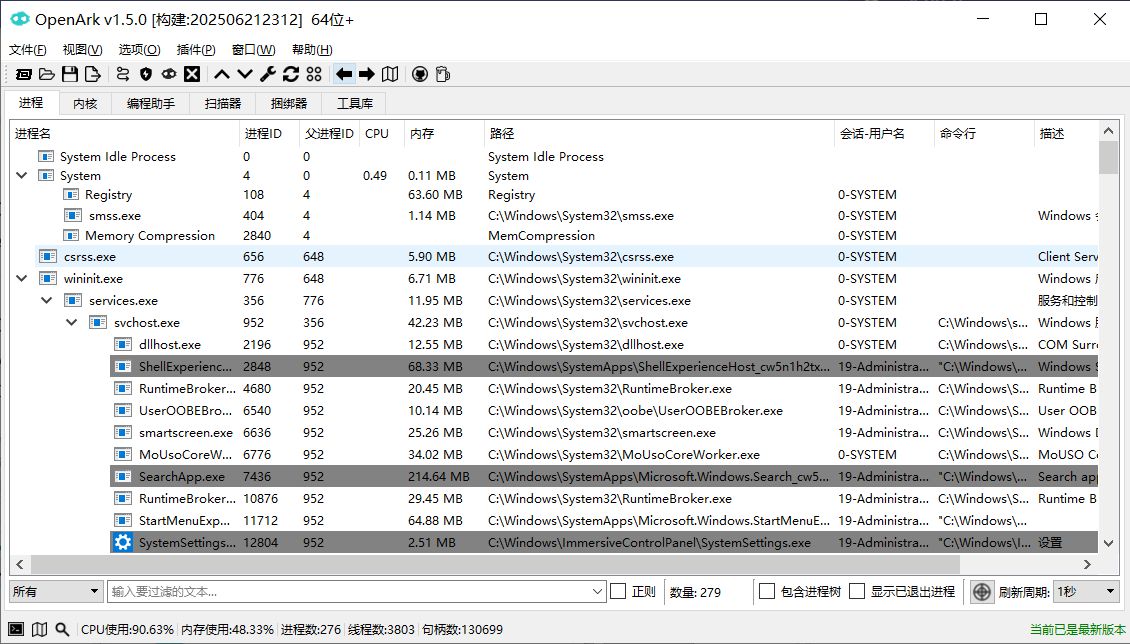Switch to the 编程助手 tab
This screenshot has width=1130, height=644.
151,104
